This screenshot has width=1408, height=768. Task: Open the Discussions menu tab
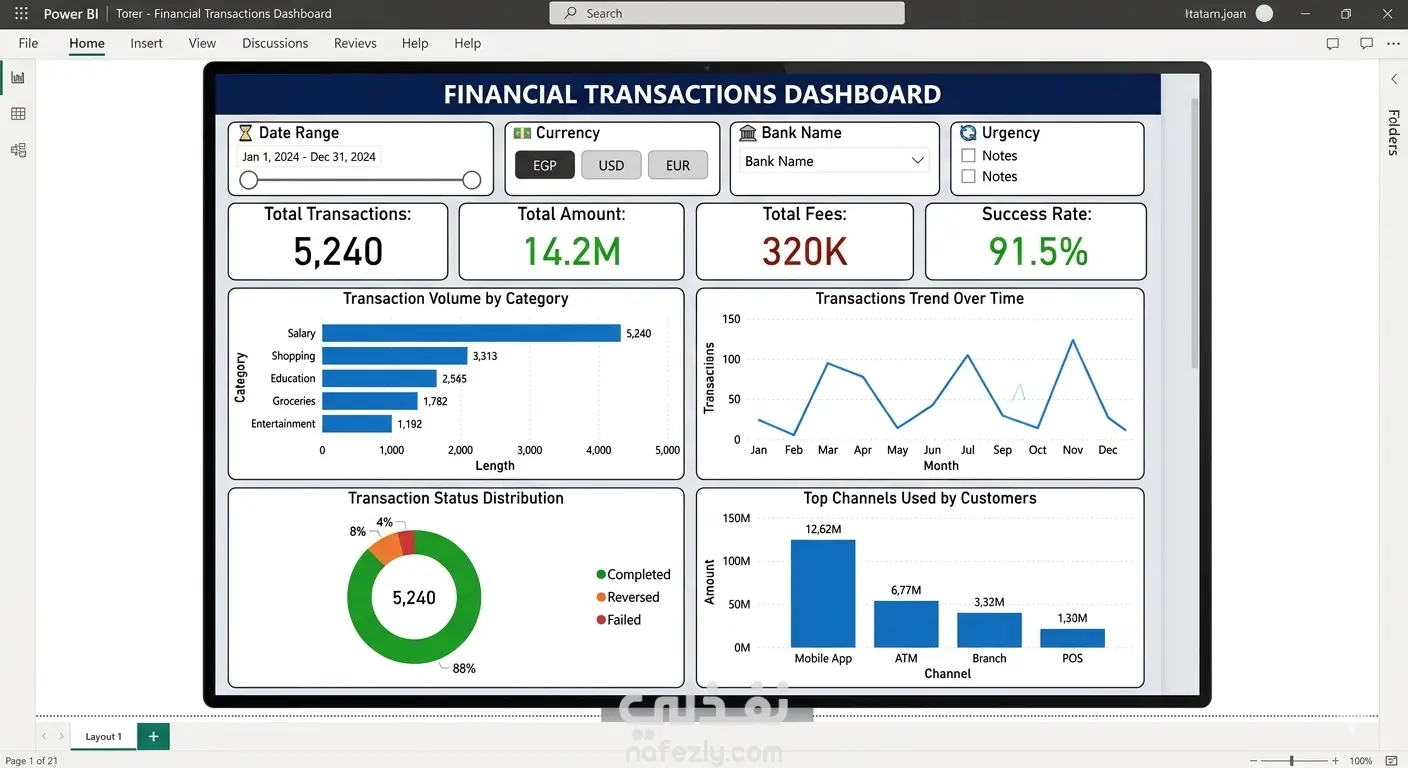tap(275, 43)
